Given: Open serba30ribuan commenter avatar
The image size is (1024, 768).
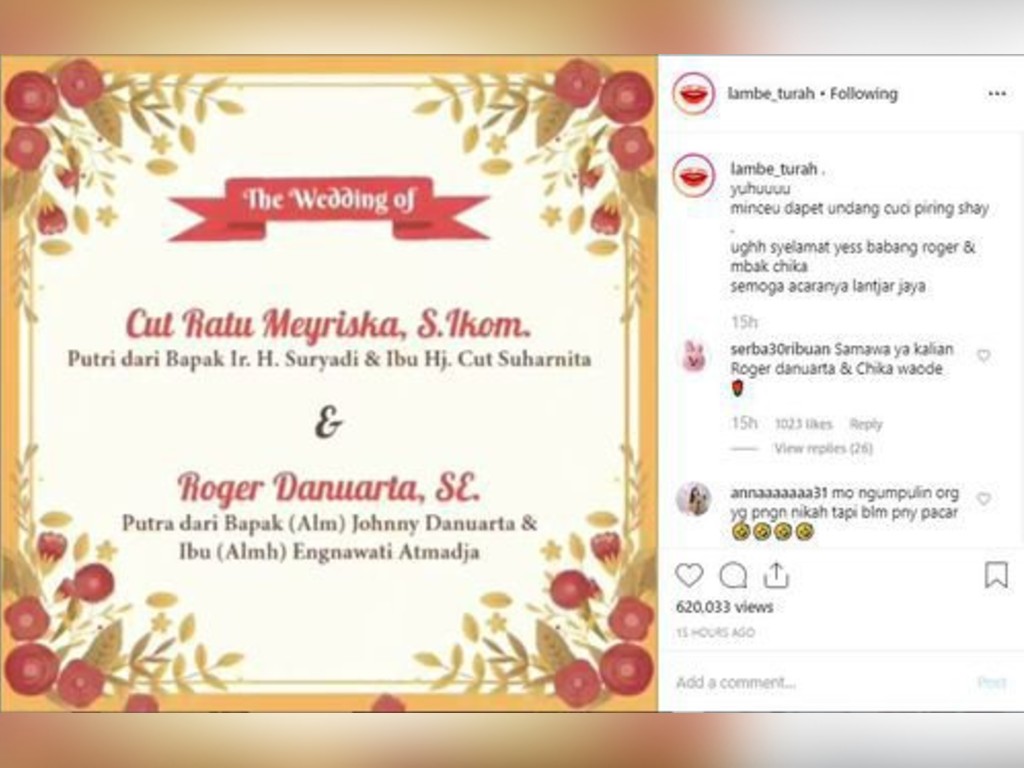Looking at the screenshot, I should pos(694,356).
